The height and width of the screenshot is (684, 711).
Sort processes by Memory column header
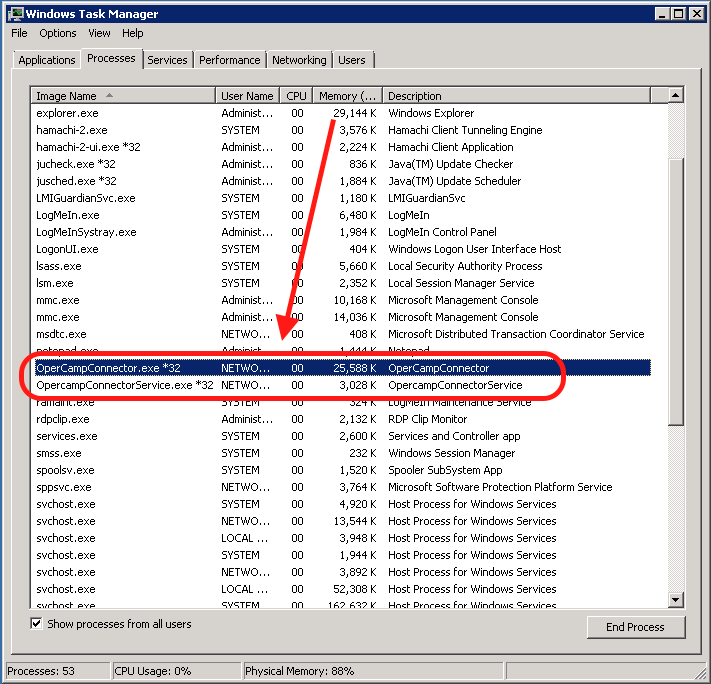347,96
